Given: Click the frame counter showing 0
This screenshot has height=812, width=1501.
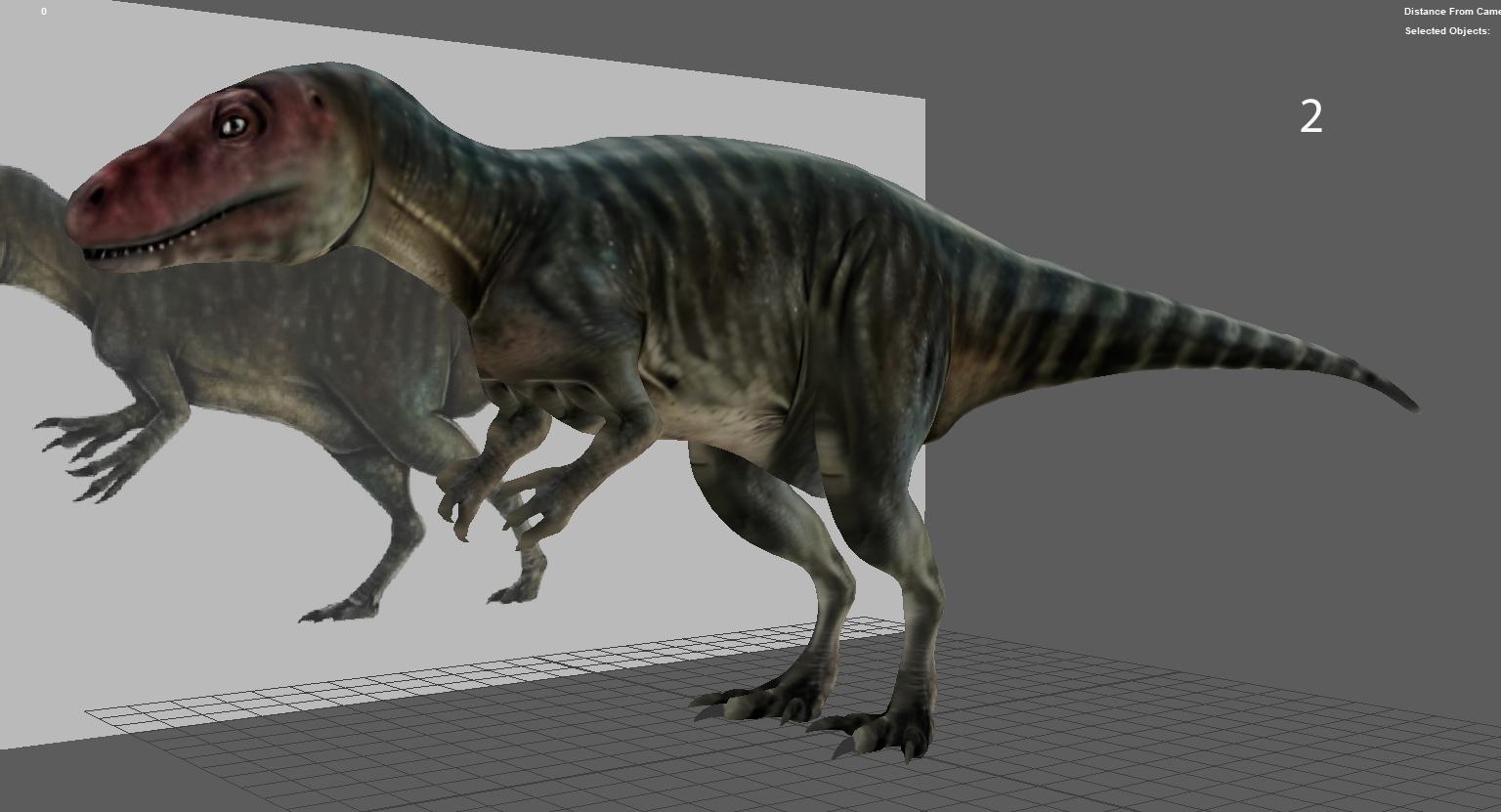Looking at the screenshot, I should [x=43, y=12].
